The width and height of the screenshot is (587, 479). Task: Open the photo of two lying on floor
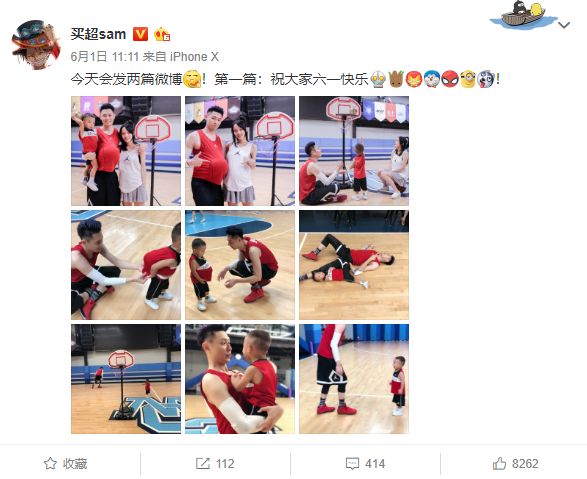354,265
